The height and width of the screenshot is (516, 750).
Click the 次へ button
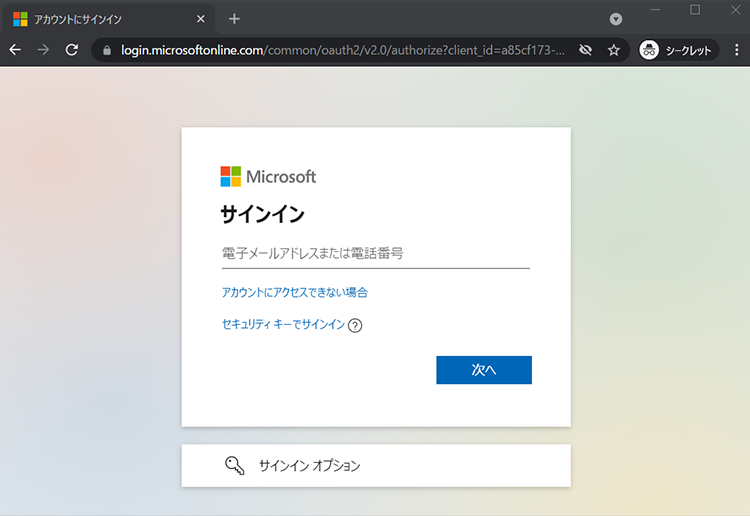484,370
